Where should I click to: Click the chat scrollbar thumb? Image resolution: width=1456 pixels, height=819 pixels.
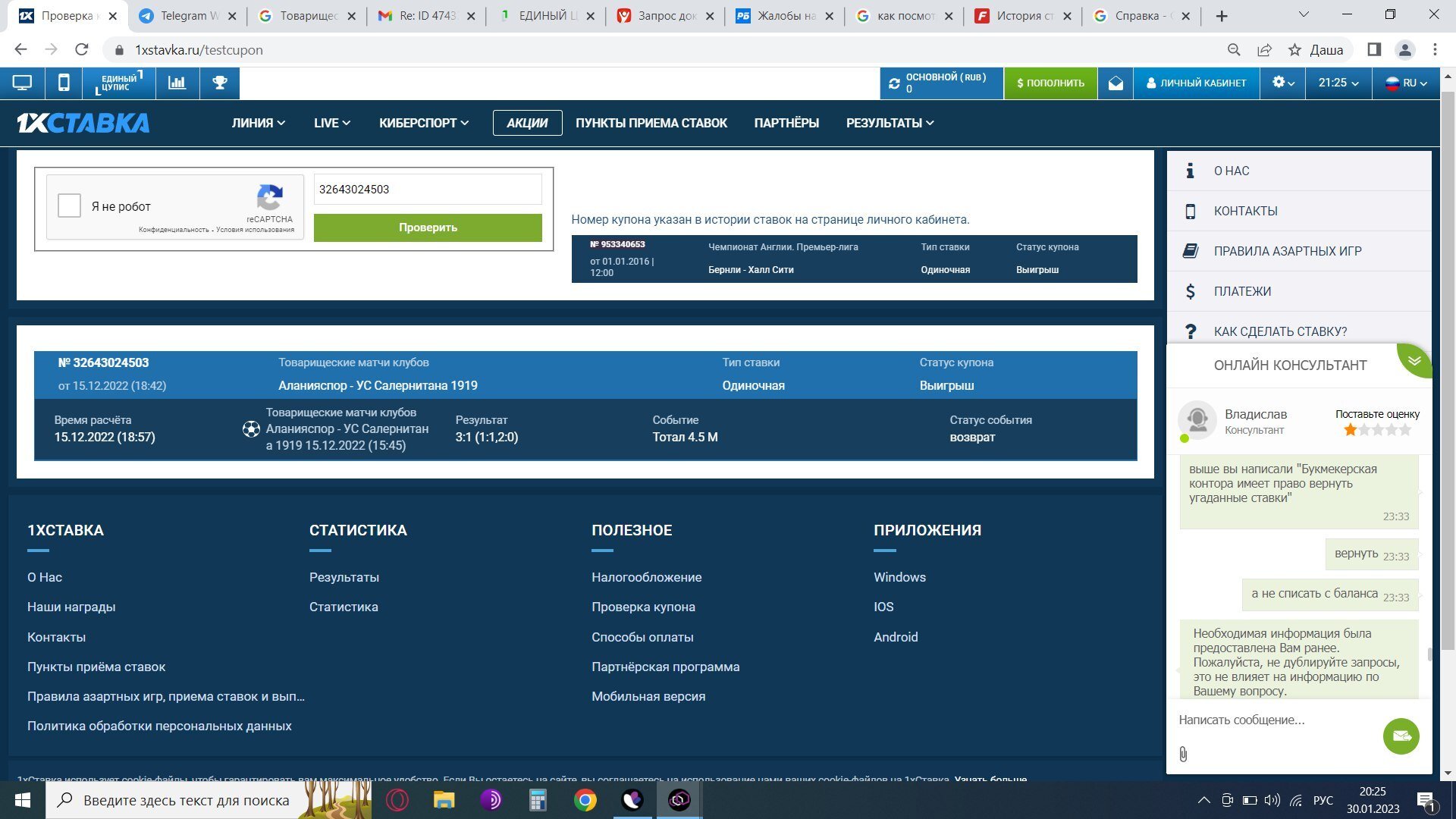[1429, 654]
